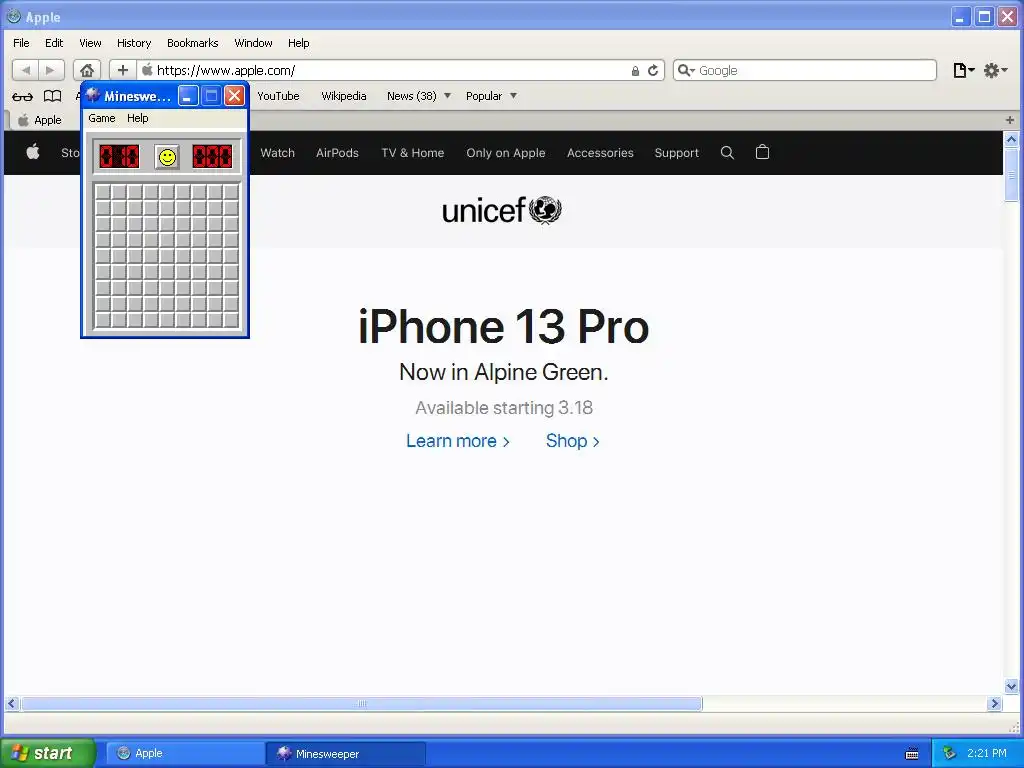Expand the News (38) bookmarks dropdown
The image size is (1024, 768).
[x=447, y=96]
